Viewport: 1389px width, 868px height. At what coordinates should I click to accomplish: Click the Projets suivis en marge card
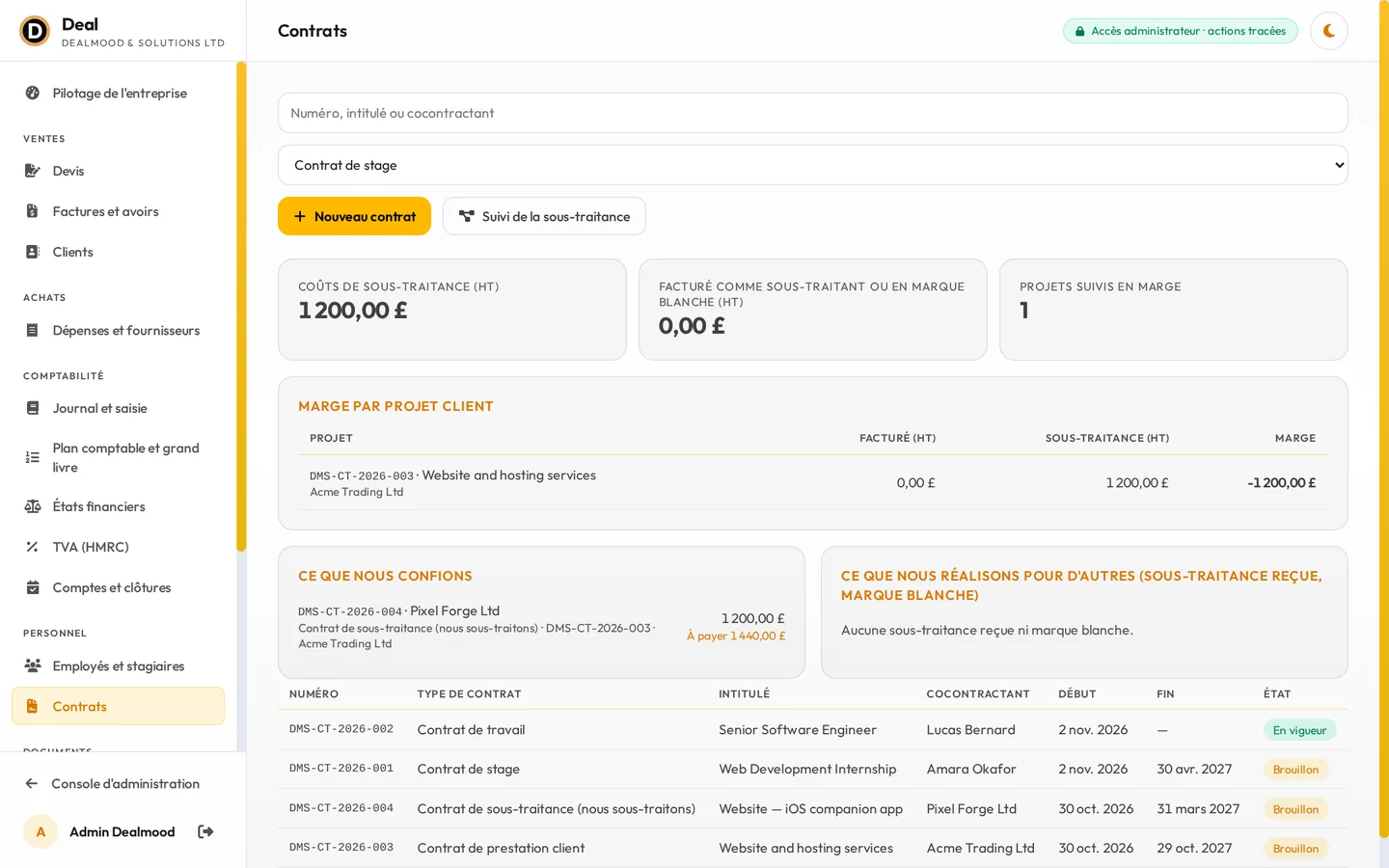coord(1174,310)
